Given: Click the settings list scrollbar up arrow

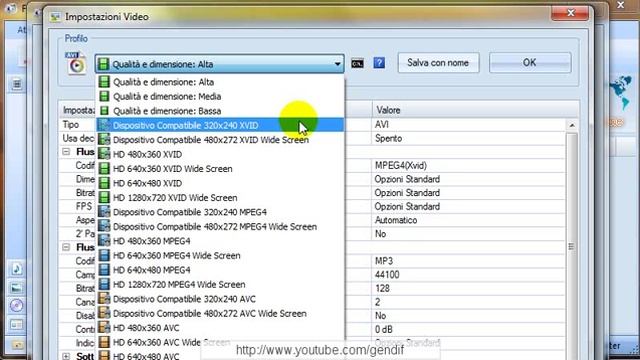Looking at the screenshot, I should (572, 125).
